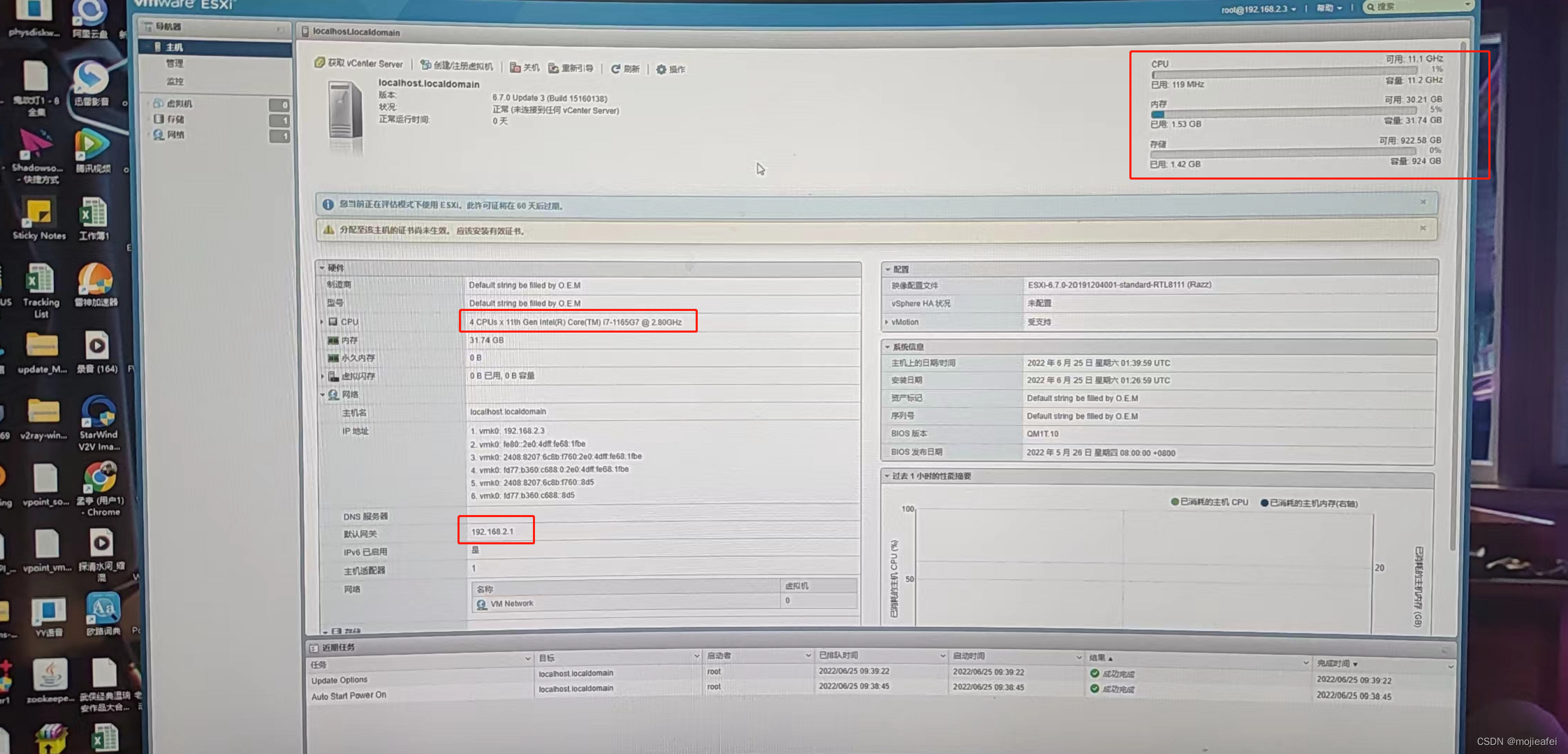The width and height of the screenshot is (1568, 754).
Task: Open the 欧路词典 desktop shortcut
Action: [x=103, y=613]
